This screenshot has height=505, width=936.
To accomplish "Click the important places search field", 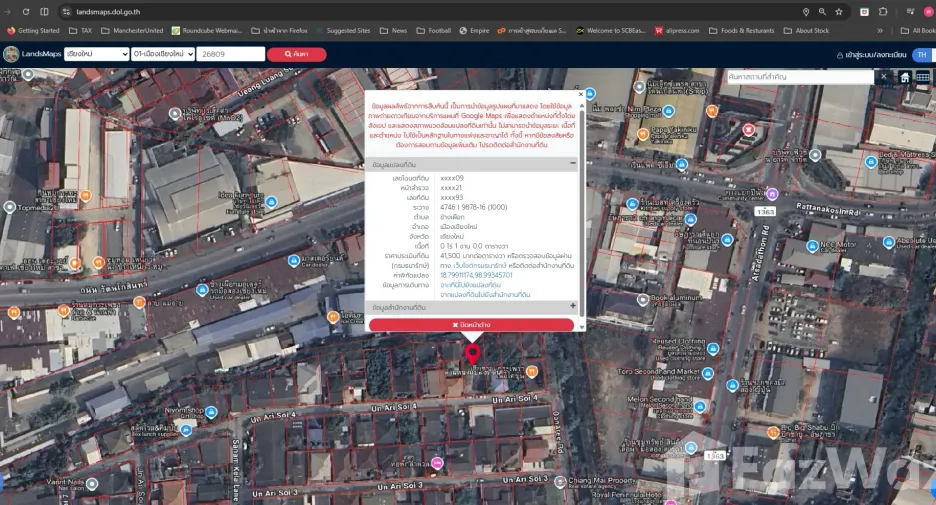I will (800, 76).
